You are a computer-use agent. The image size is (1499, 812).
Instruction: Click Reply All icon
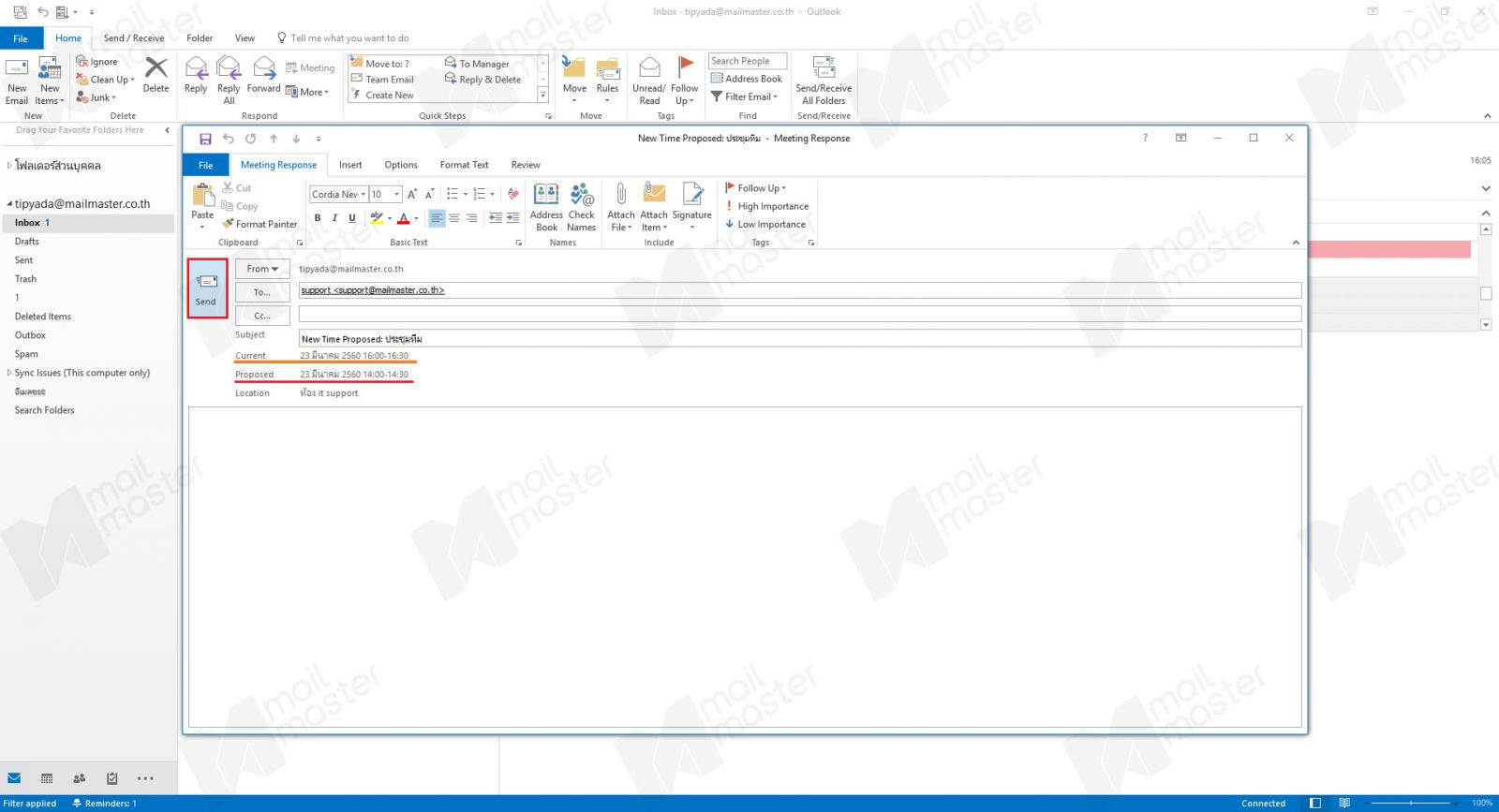click(229, 68)
